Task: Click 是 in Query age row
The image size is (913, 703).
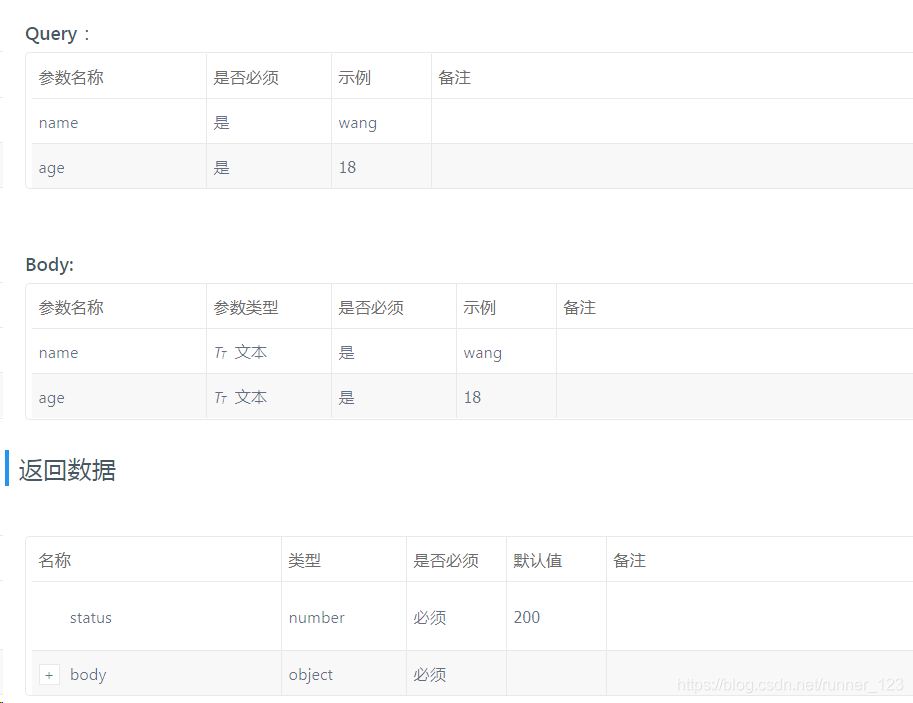Action: tap(221, 168)
